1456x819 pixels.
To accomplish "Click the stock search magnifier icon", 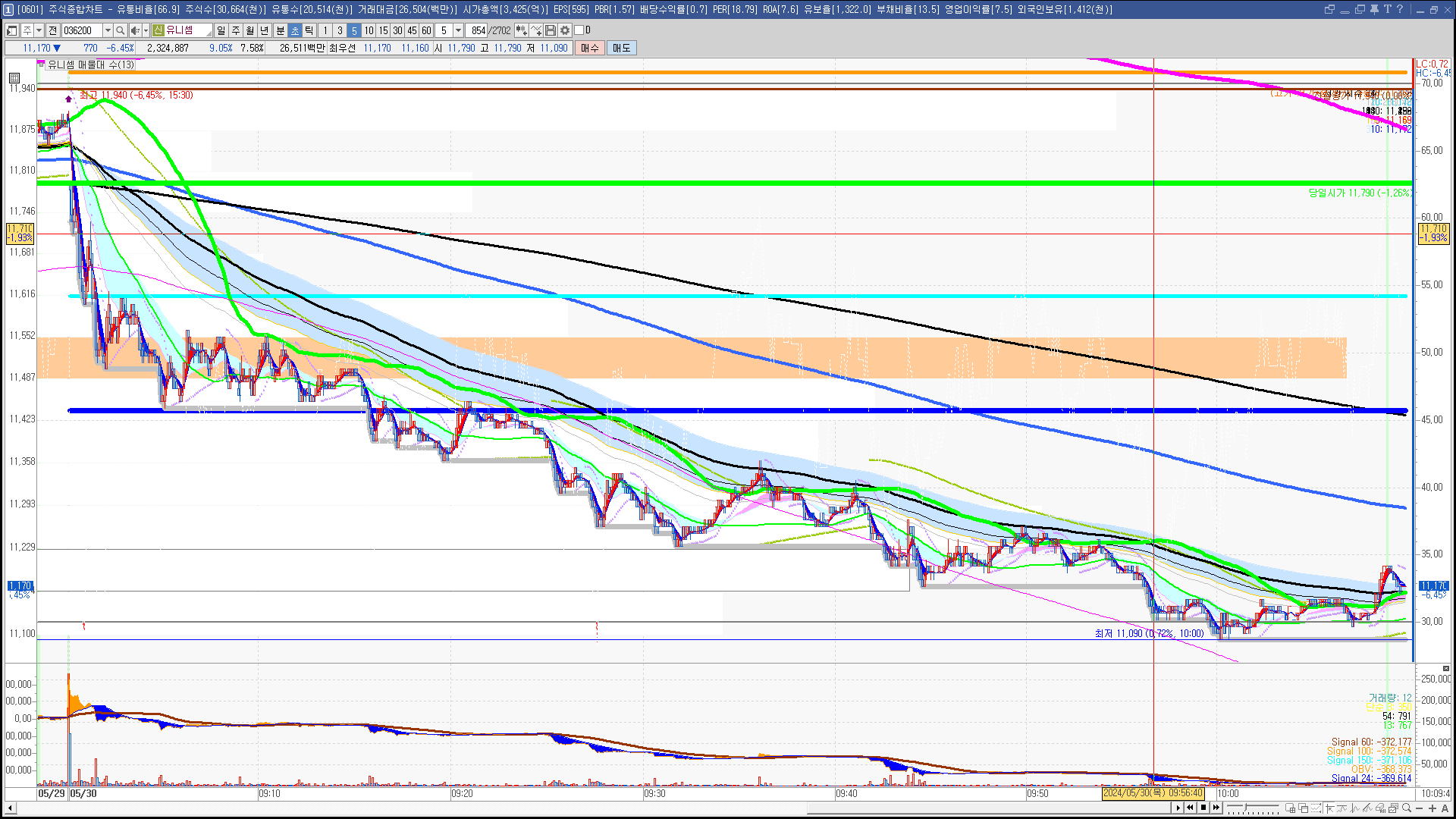I will [x=120, y=30].
